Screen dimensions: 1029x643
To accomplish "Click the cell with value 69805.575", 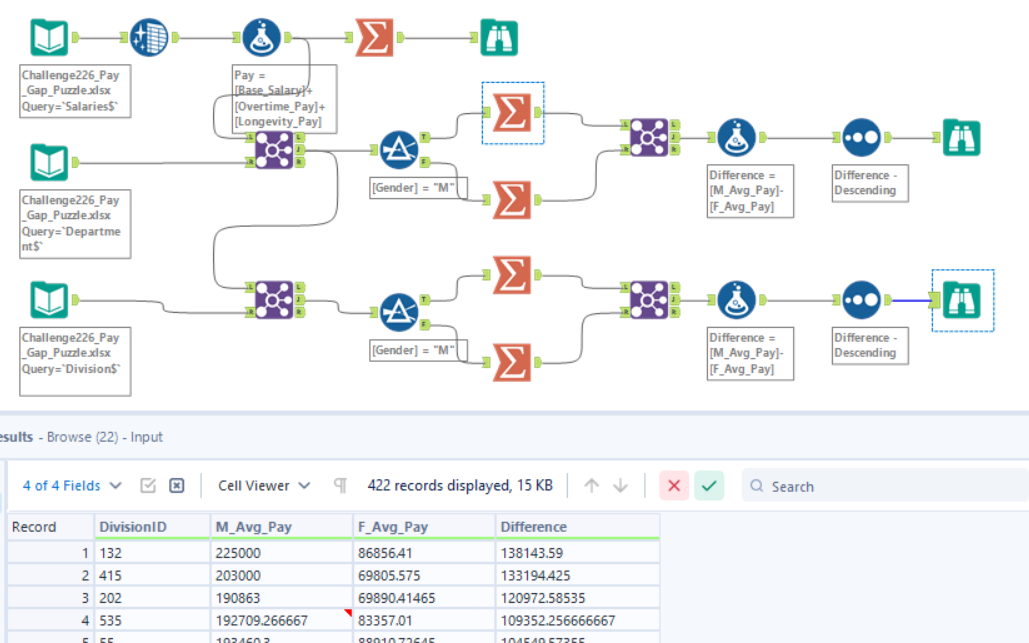I will pyautogui.click(x=424, y=575).
